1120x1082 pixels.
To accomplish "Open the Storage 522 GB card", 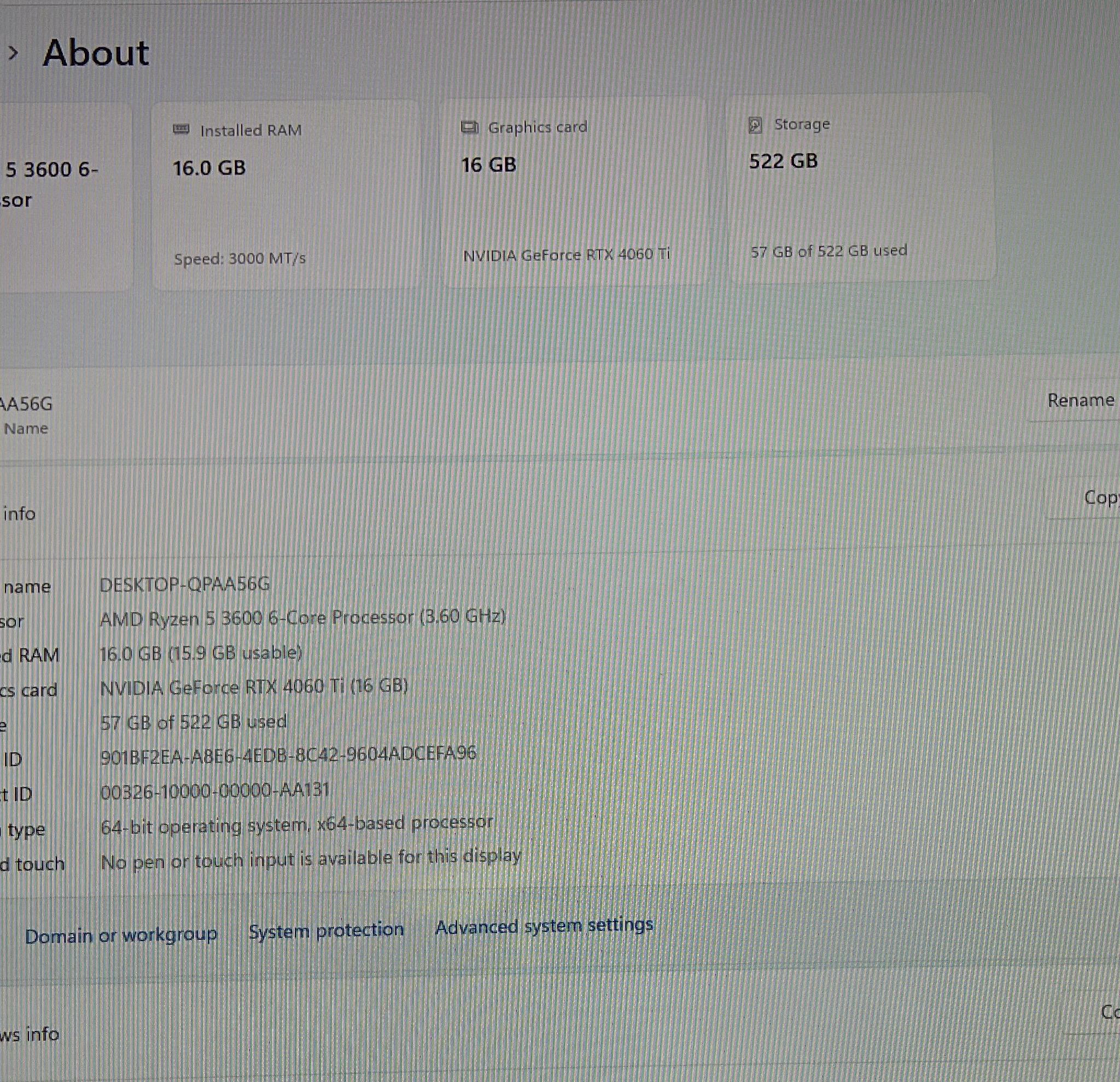I will [x=862, y=187].
